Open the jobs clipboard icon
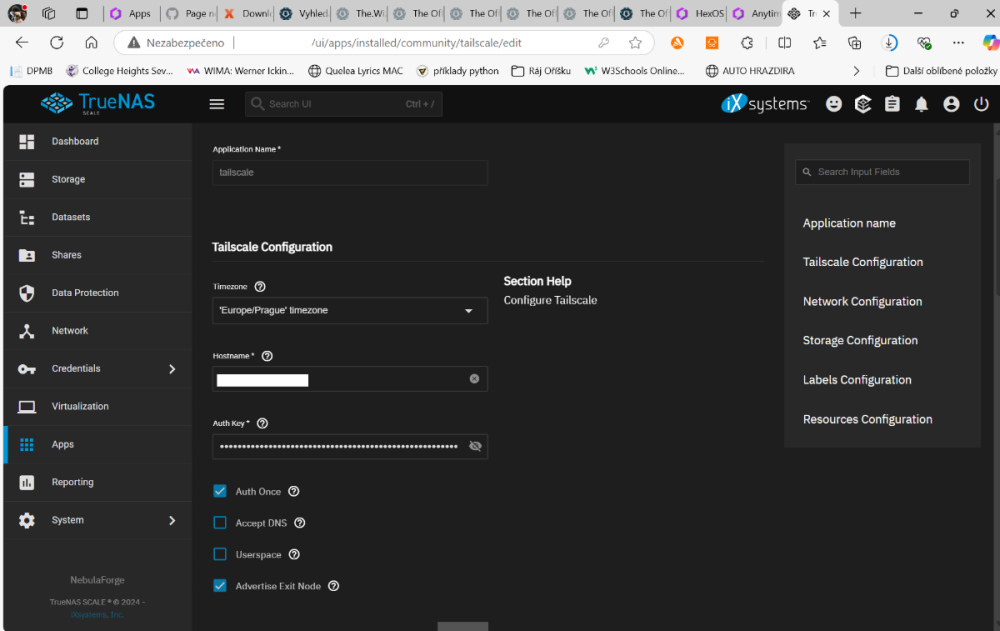This screenshot has width=1000, height=631. point(892,104)
